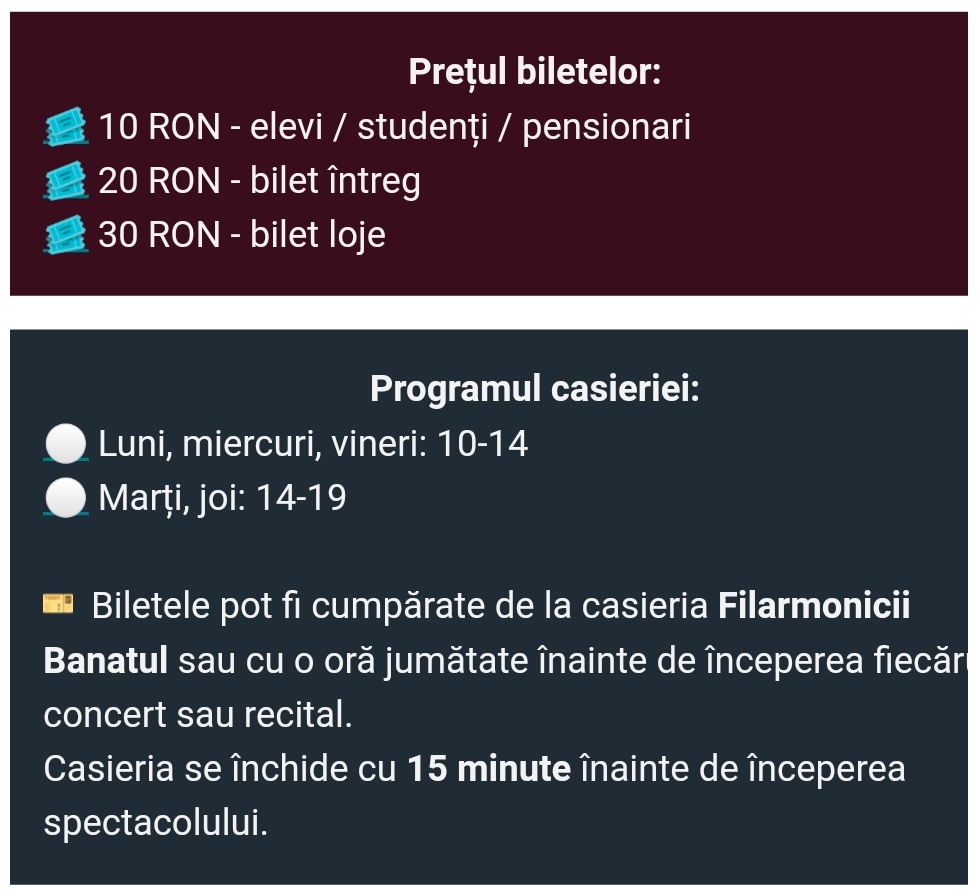Click the Marți, joi: 14-19 schedule
Viewport: 978px width, 895px height.
click(222, 498)
